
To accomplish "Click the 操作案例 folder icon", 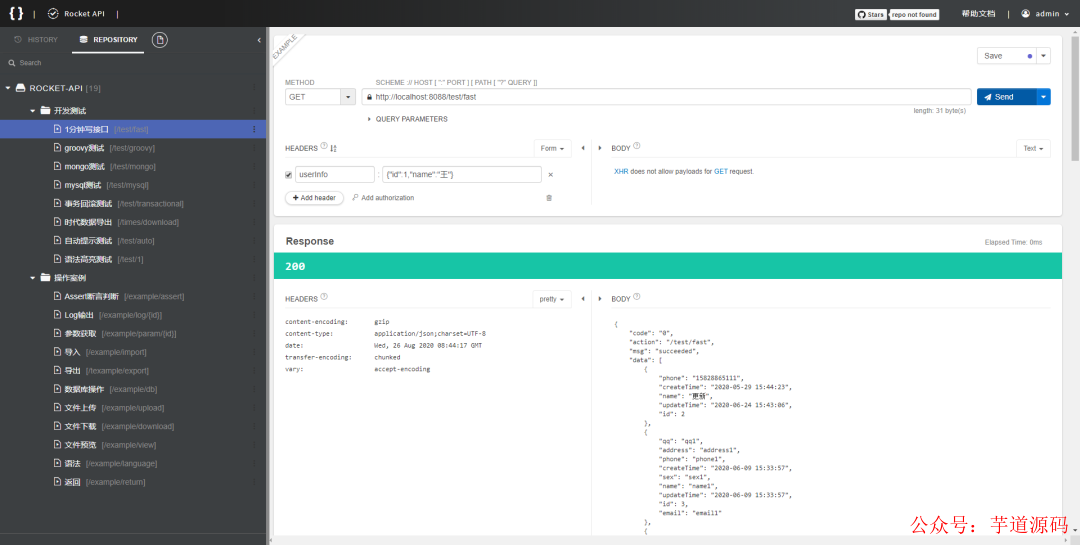I will coord(45,278).
